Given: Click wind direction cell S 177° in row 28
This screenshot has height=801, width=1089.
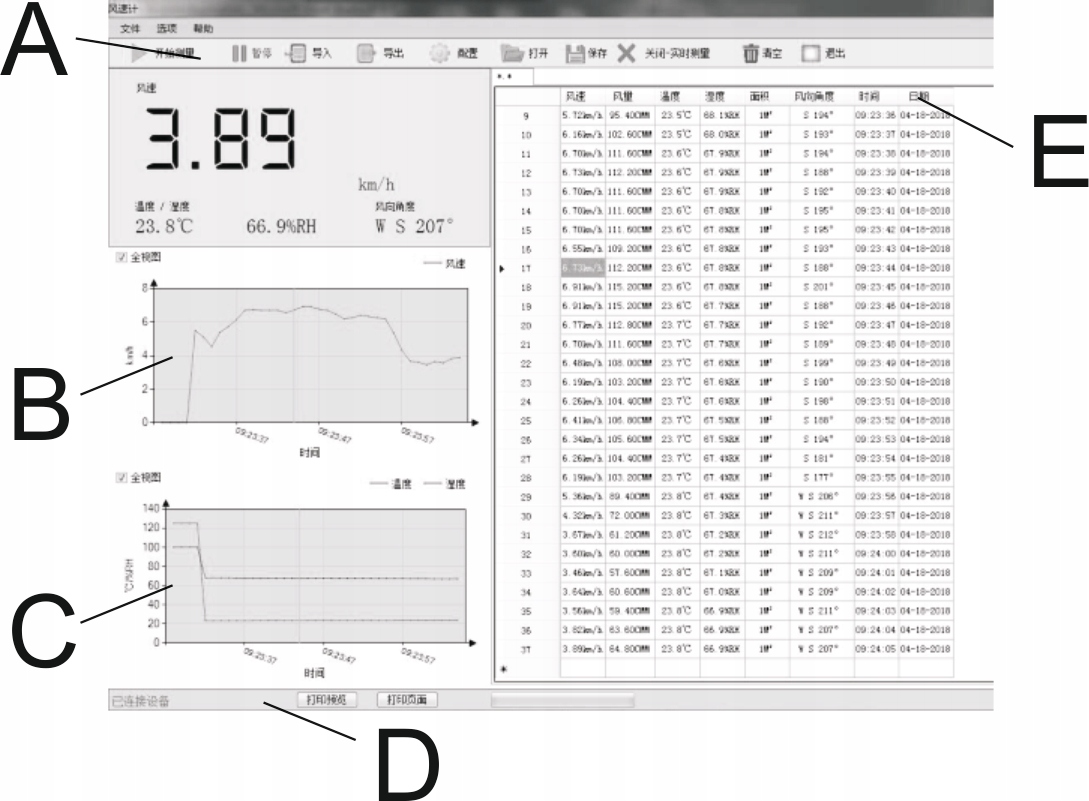Looking at the screenshot, I should tap(822, 478).
